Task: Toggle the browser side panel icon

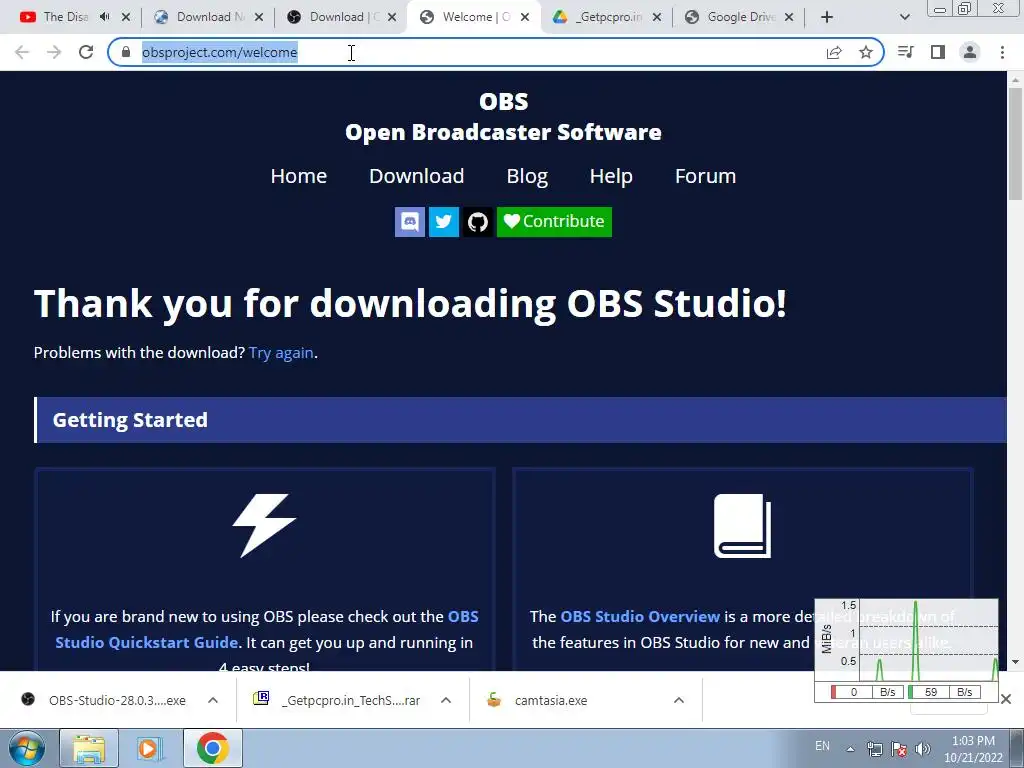Action: [938, 52]
